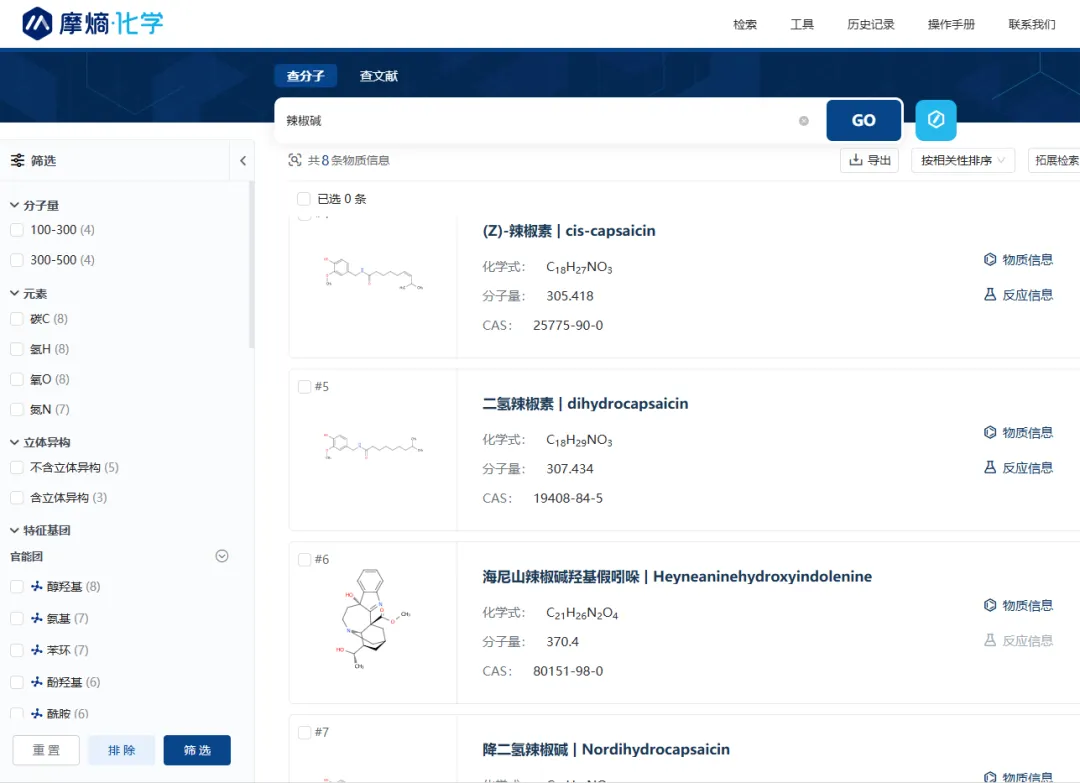1080x783 pixels.
Task: Switch to the 查文献 tab
Action: 378,76
